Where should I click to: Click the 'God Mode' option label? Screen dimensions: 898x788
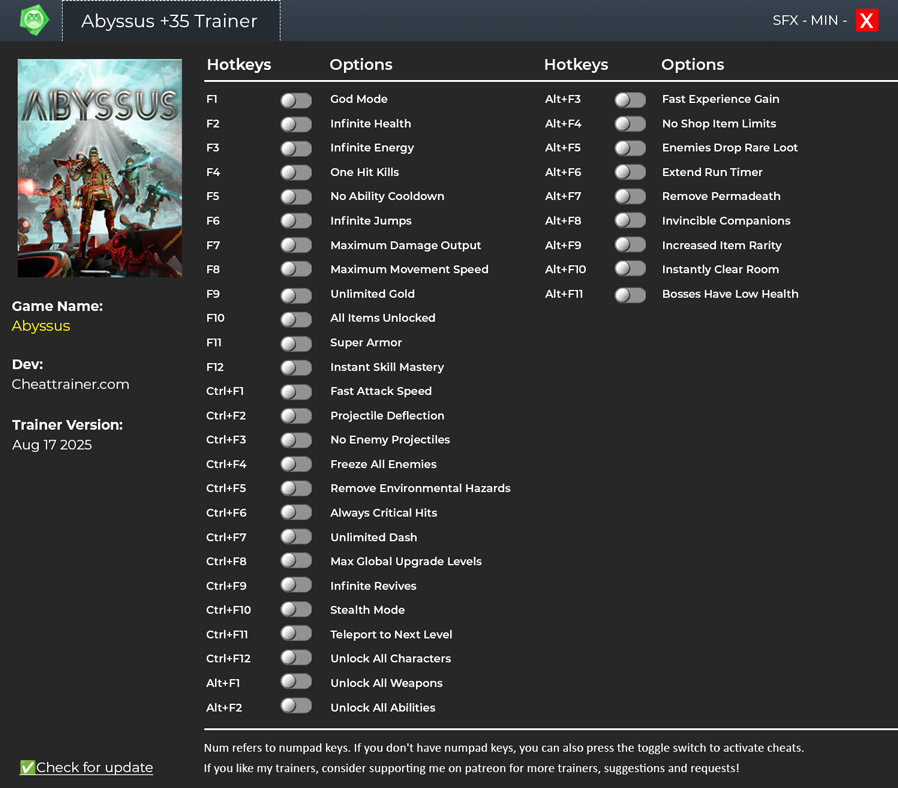359,99
